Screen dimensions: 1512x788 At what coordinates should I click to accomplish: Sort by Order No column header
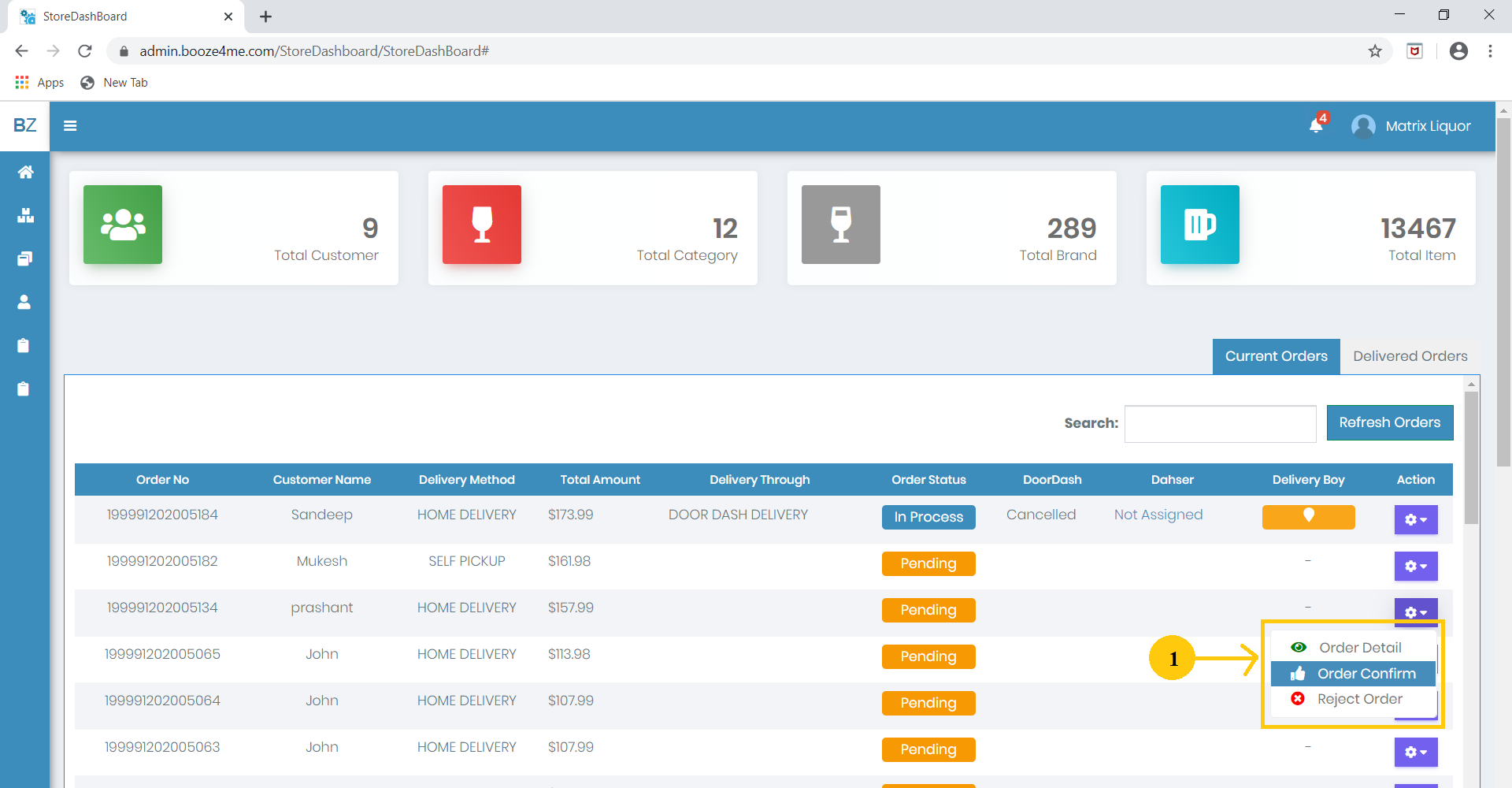point(162,480)
